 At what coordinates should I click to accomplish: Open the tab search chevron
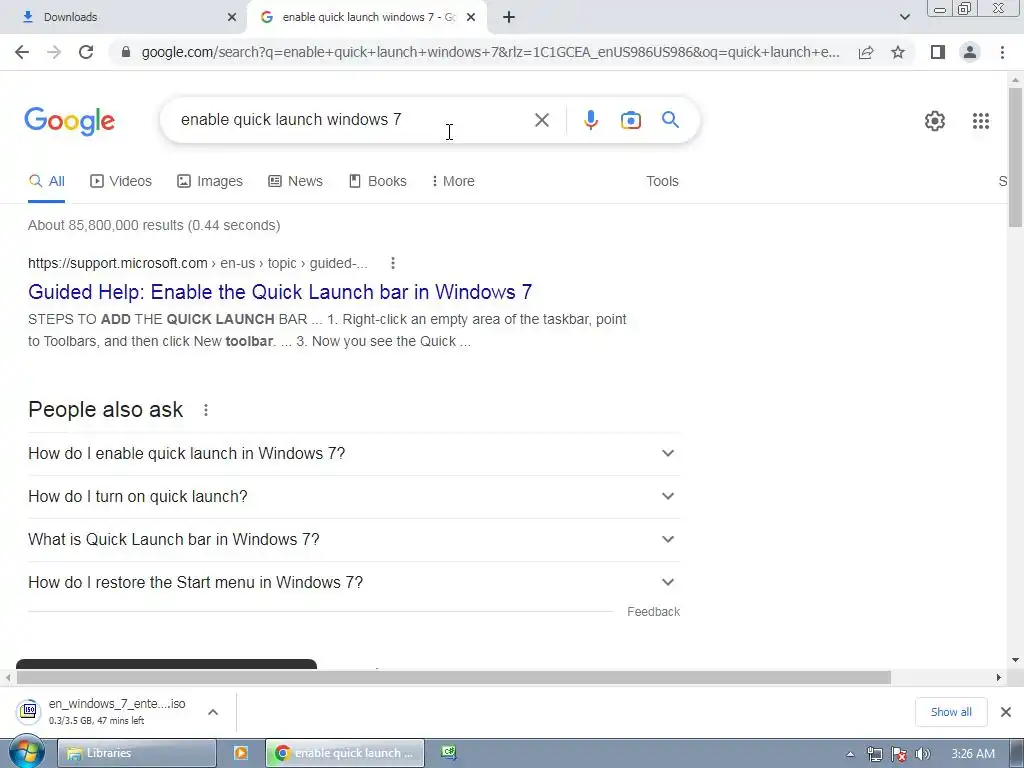pyautogui.click(x=904, y=17)
